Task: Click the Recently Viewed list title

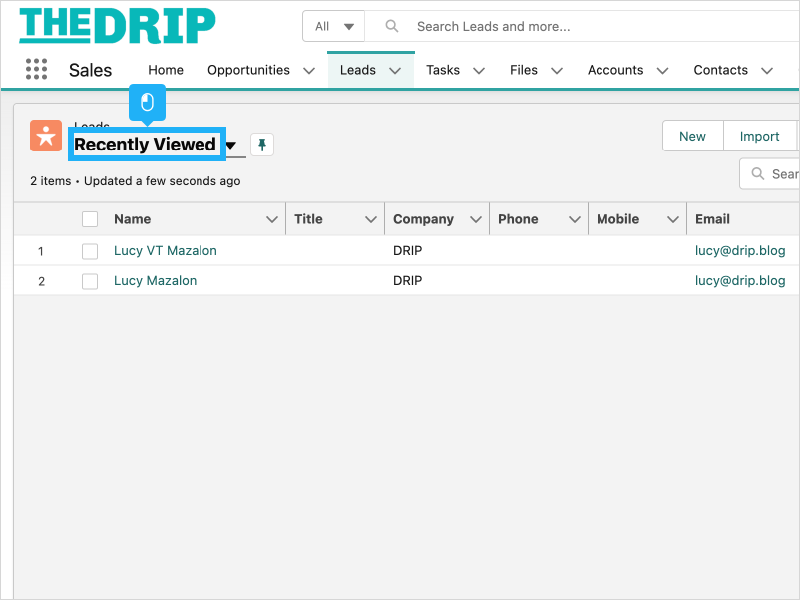Action: (x=145, y=144)
